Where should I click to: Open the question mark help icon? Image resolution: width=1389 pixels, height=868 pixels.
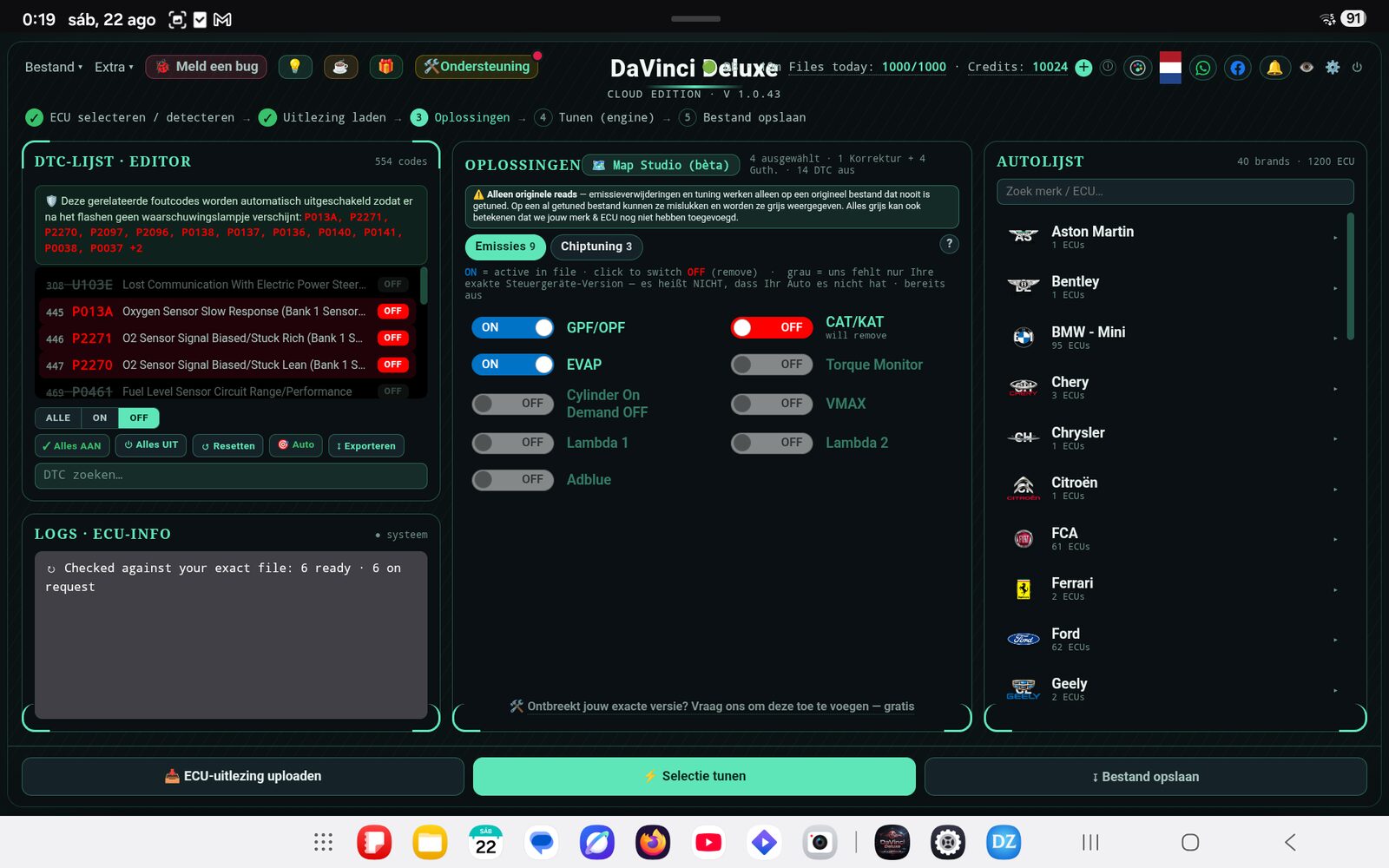[949, 244]
